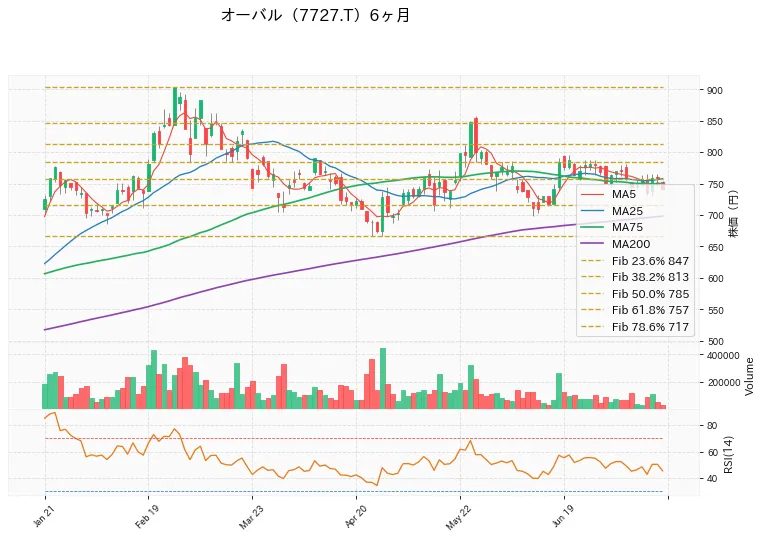Select the May 22 date tick label

point(458,518)
